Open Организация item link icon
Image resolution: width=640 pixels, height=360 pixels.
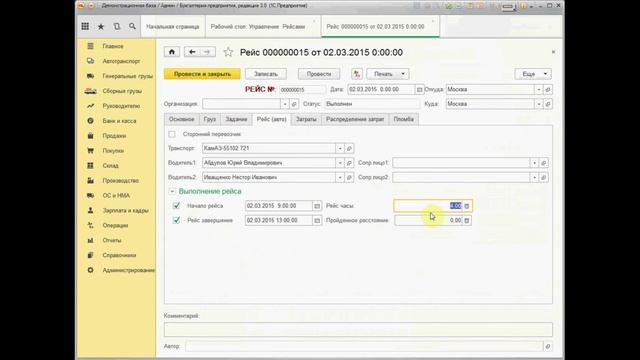coord(294,104)
